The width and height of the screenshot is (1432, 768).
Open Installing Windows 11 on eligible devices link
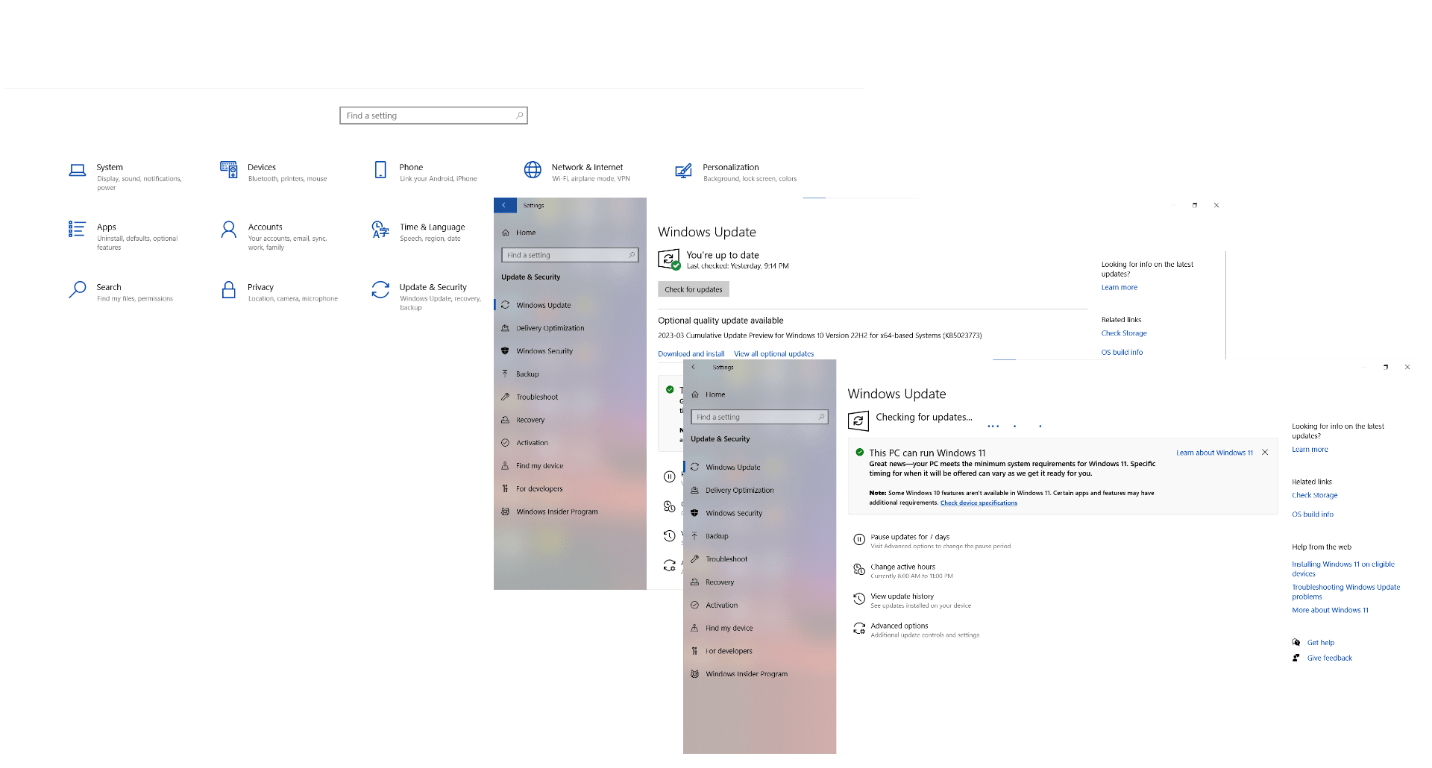1343,569
